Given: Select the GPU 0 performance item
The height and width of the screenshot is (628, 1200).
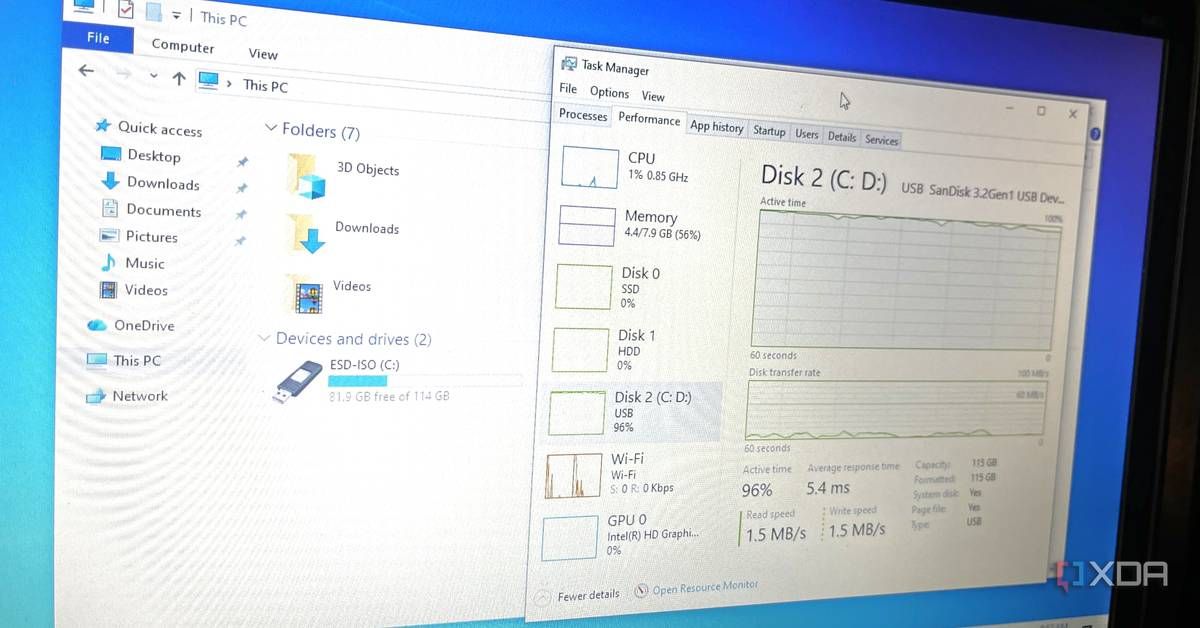Looking at the screenshot, I should tap(626, 536).
